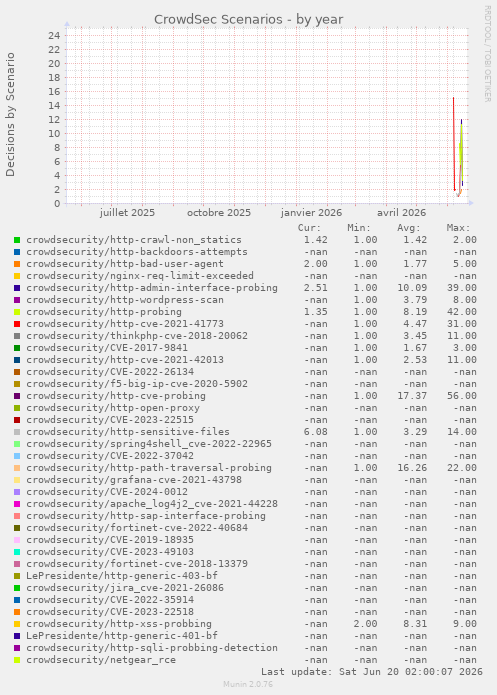This screenshot has height=695, width=497.
Task: Select the crowdsecurity/CVE-2023-49103 legend label
Action: [110, 552]
